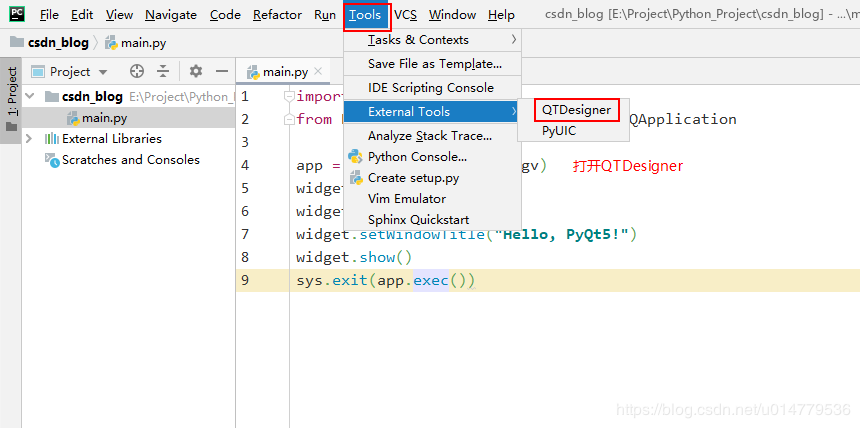860x428 pixels.
Task: Select Vim Emulator option
Action: (432, 199)
